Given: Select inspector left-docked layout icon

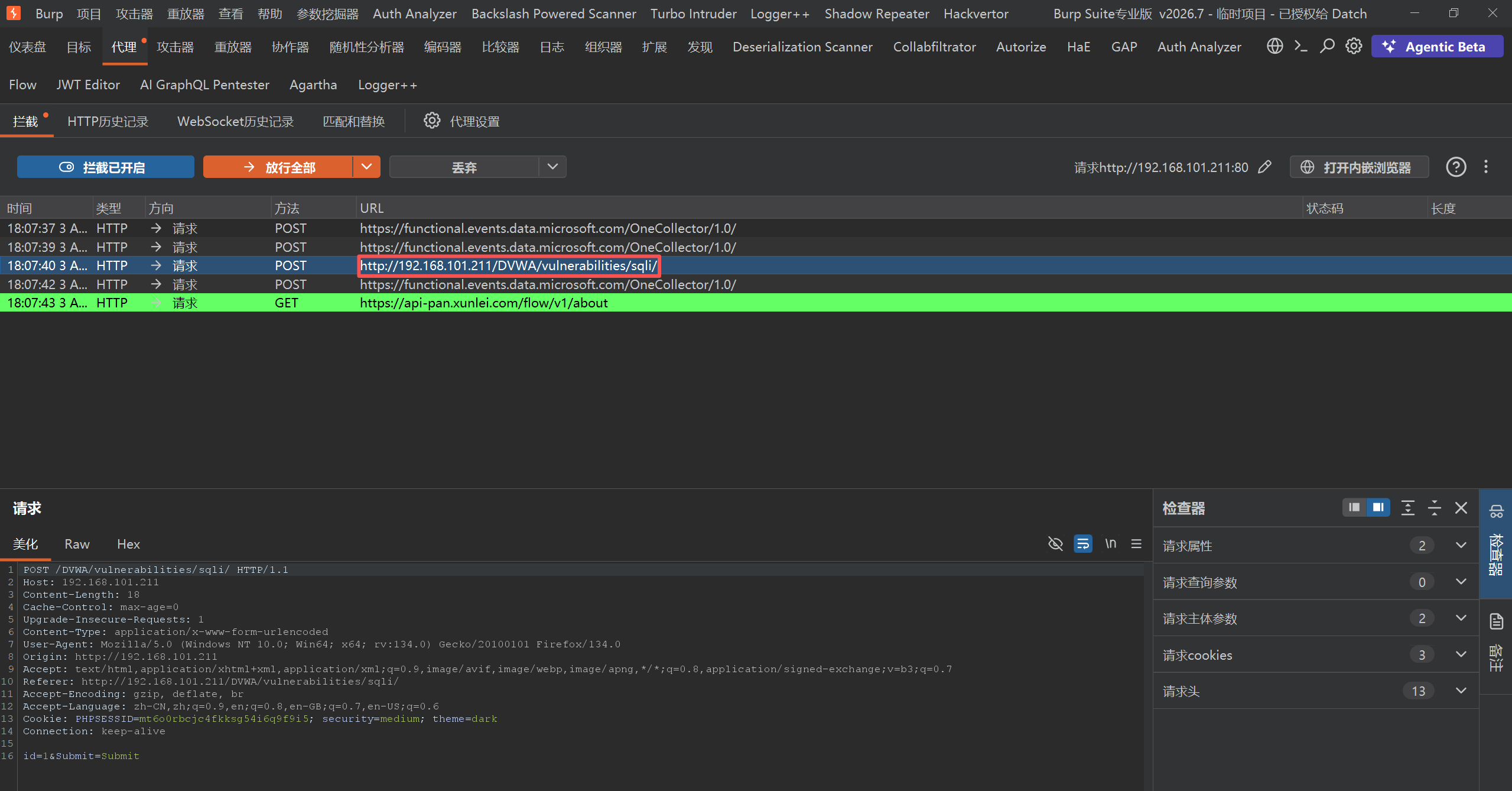Looking at the screenshot, I should click(x=1354, y=507).
